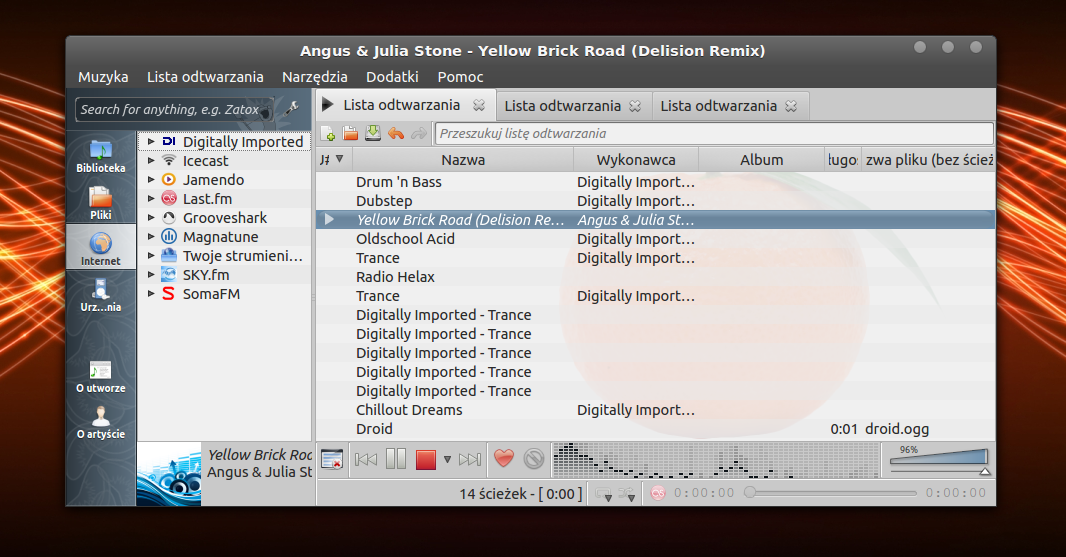Close the third Lista odtwarzania tab

coord(791,106)
